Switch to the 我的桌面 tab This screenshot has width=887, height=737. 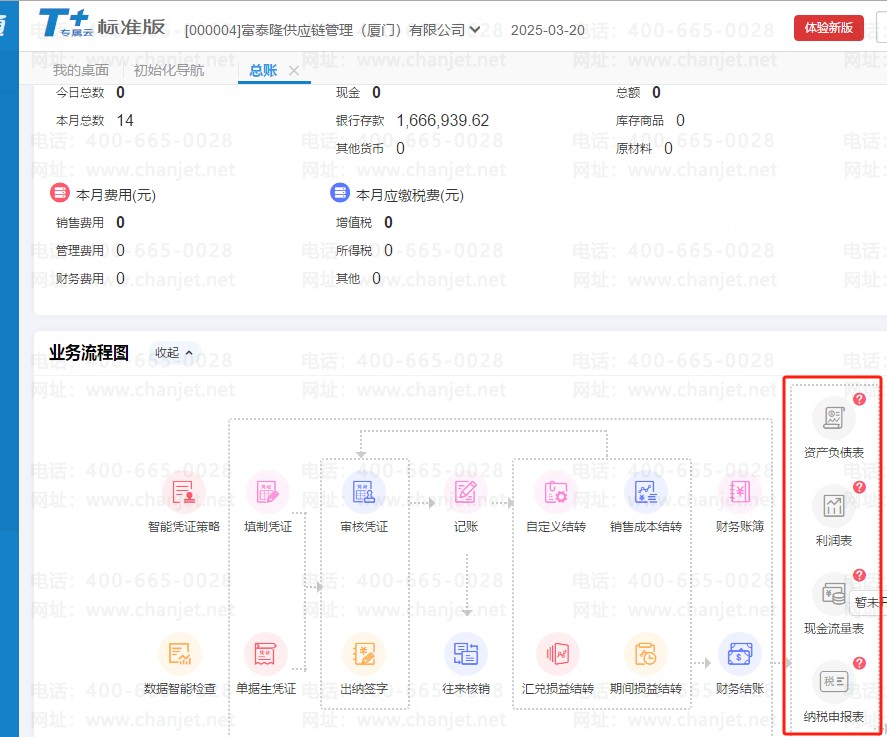tap(81, 70)
